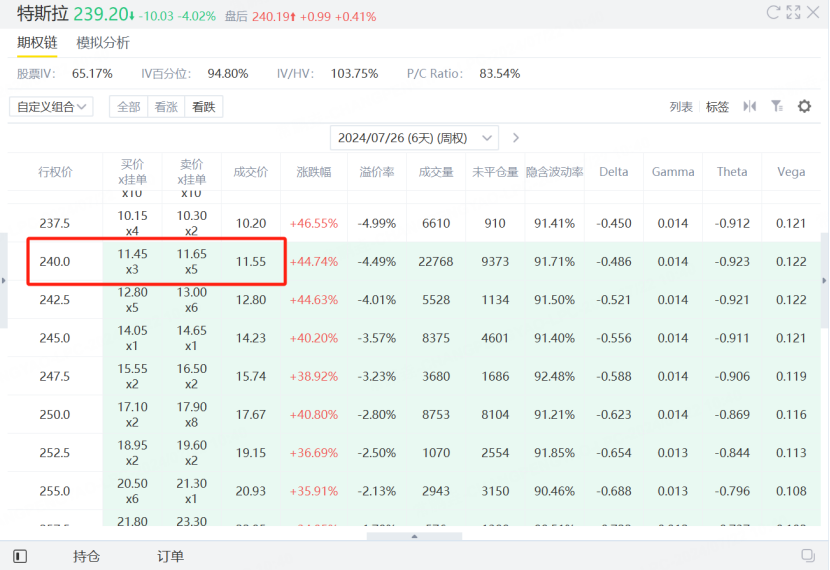The width and height of the screenshot is (830, 570).
Task: Click the 股票IV 65.17% value
Action: tap(92, 74)
